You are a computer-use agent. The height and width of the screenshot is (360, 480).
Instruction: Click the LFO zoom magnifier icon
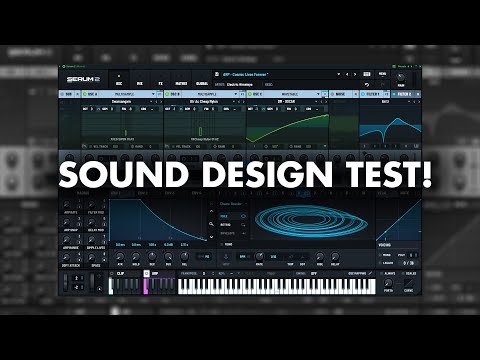coord(211,224)
